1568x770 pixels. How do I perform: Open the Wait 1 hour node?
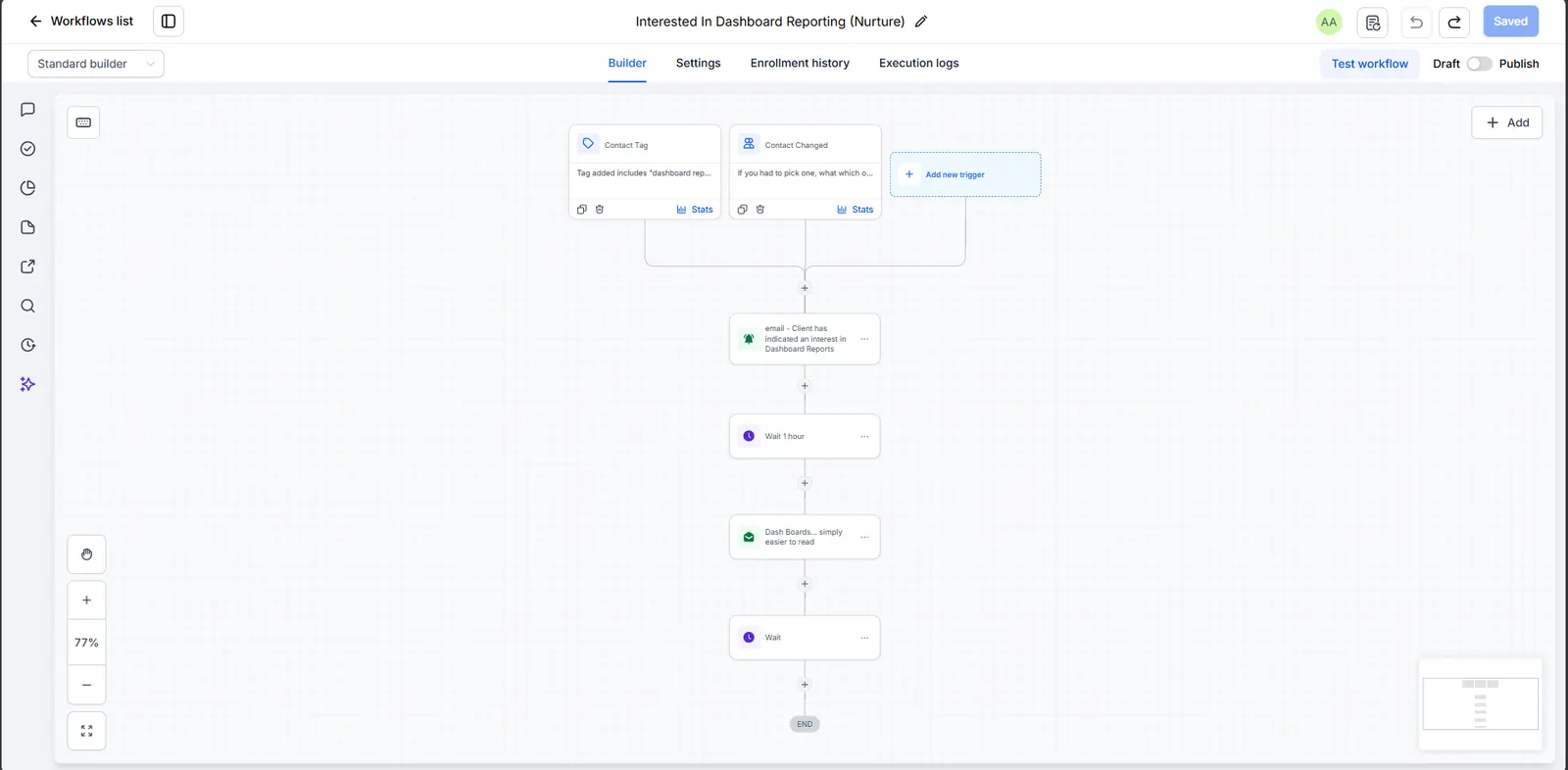point(805,436)
